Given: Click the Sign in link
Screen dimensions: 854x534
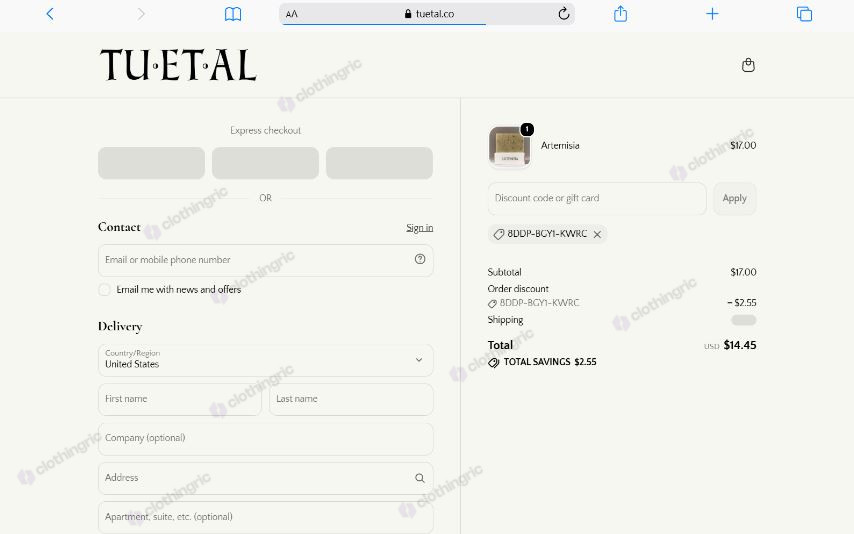Looking at the screenshot, I should click(x=419, y=228).
